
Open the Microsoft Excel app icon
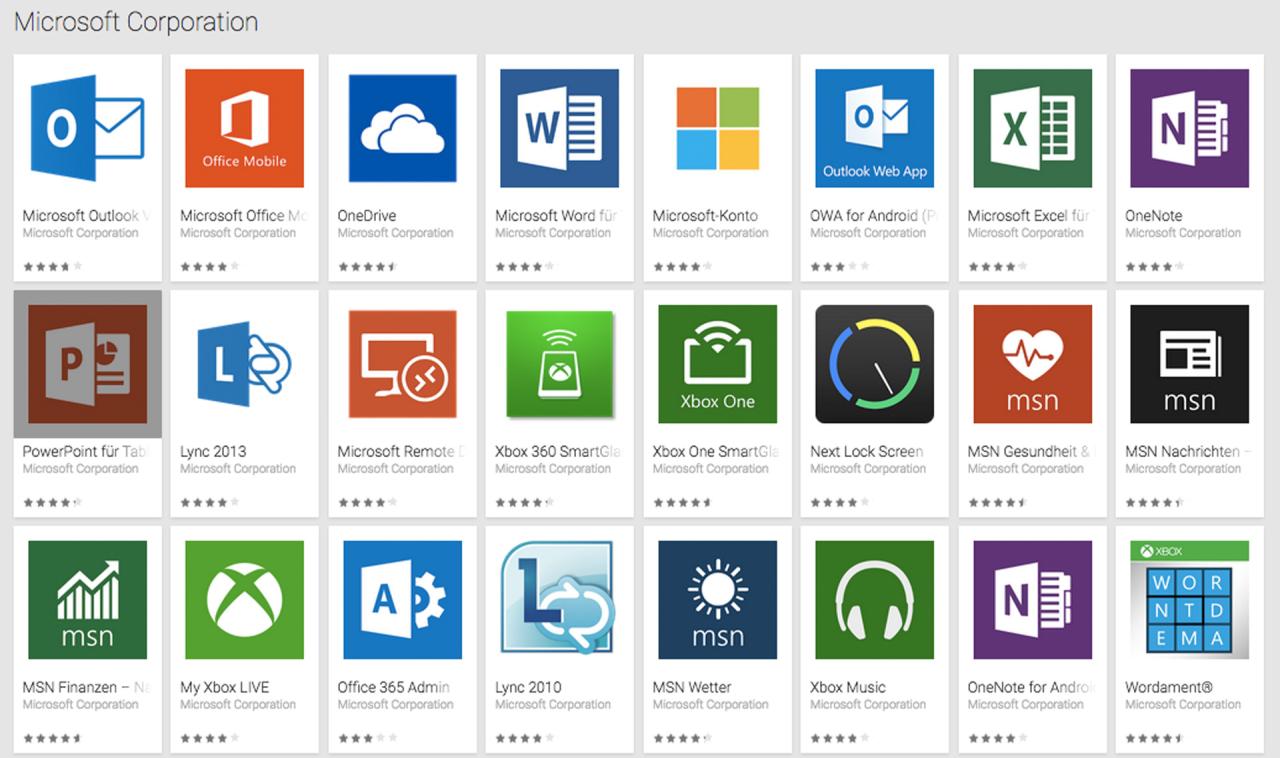(x=1032, y=128)
